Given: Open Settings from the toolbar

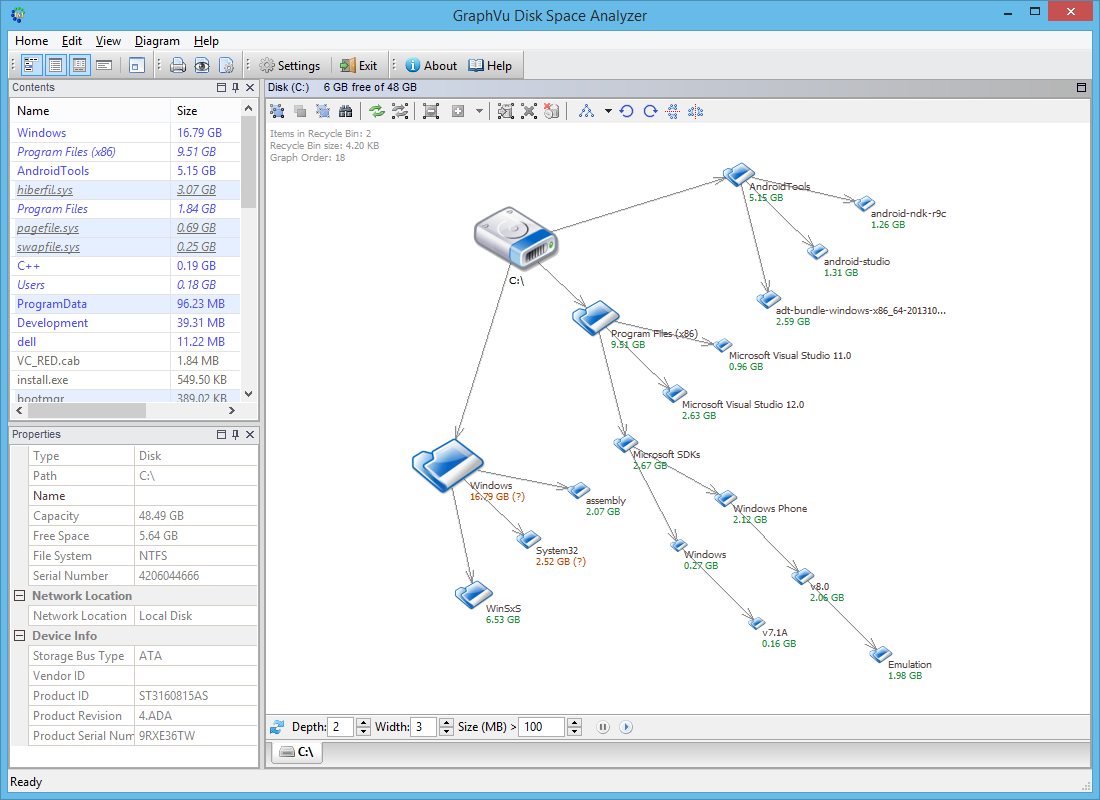Looking at the screenshot, I should click(x=290, y=66).
